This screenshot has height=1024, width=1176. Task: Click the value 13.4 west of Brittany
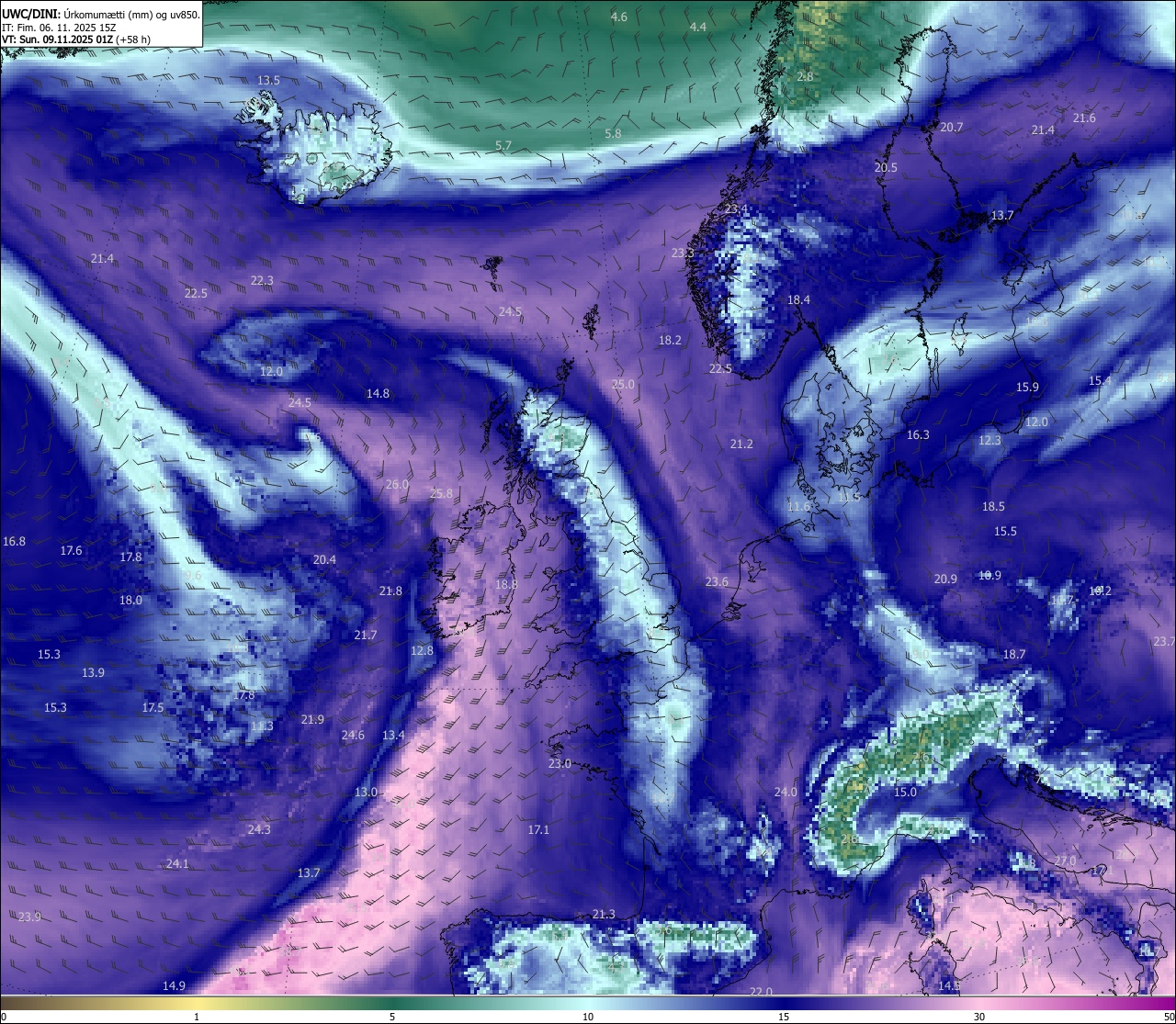[x=393, y=736]
